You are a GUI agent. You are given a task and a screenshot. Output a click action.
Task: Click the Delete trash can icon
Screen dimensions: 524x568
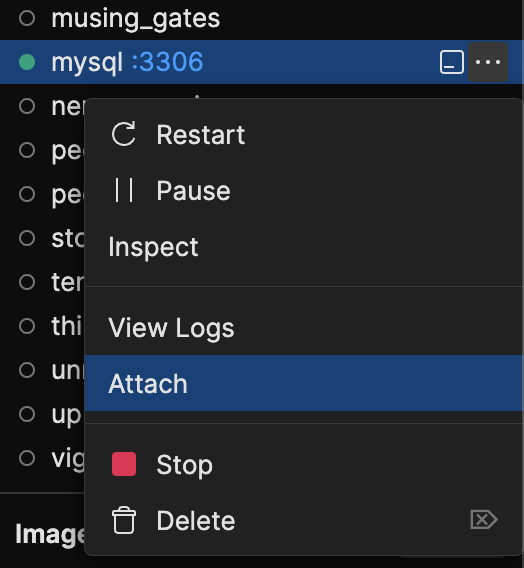coord(124,520)
